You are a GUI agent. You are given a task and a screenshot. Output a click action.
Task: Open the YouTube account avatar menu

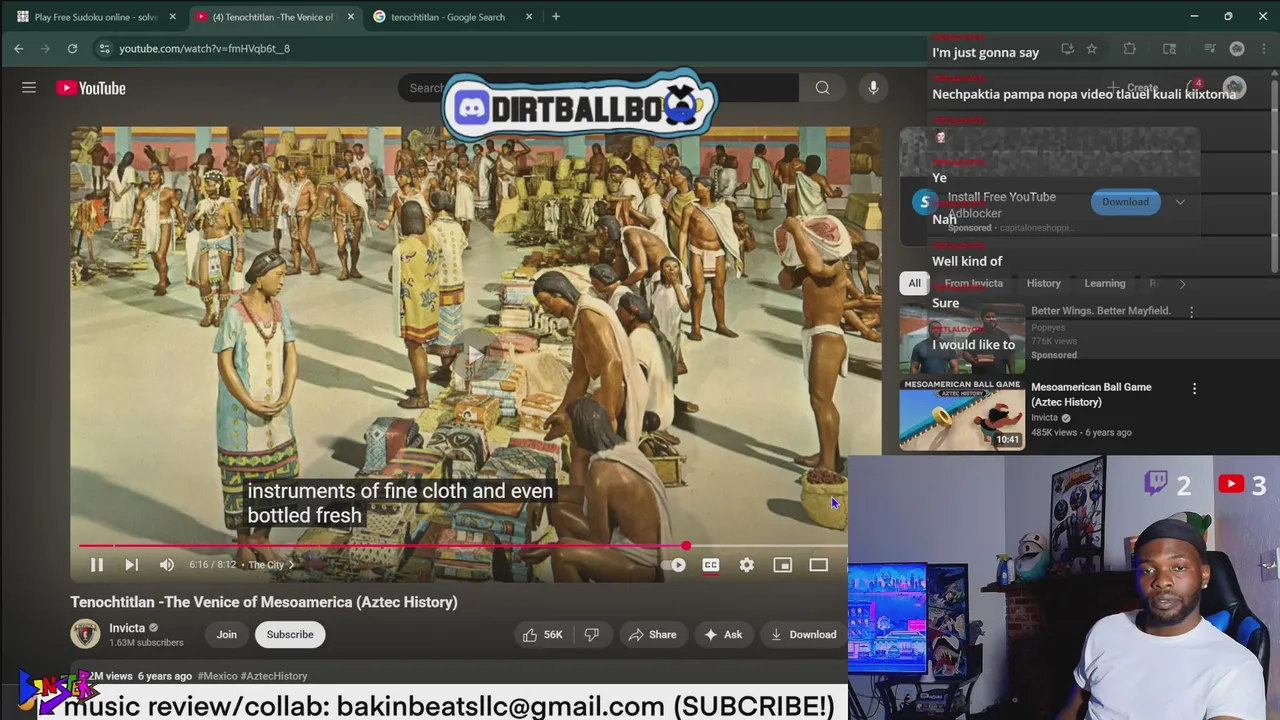(x=1235, y=88)
